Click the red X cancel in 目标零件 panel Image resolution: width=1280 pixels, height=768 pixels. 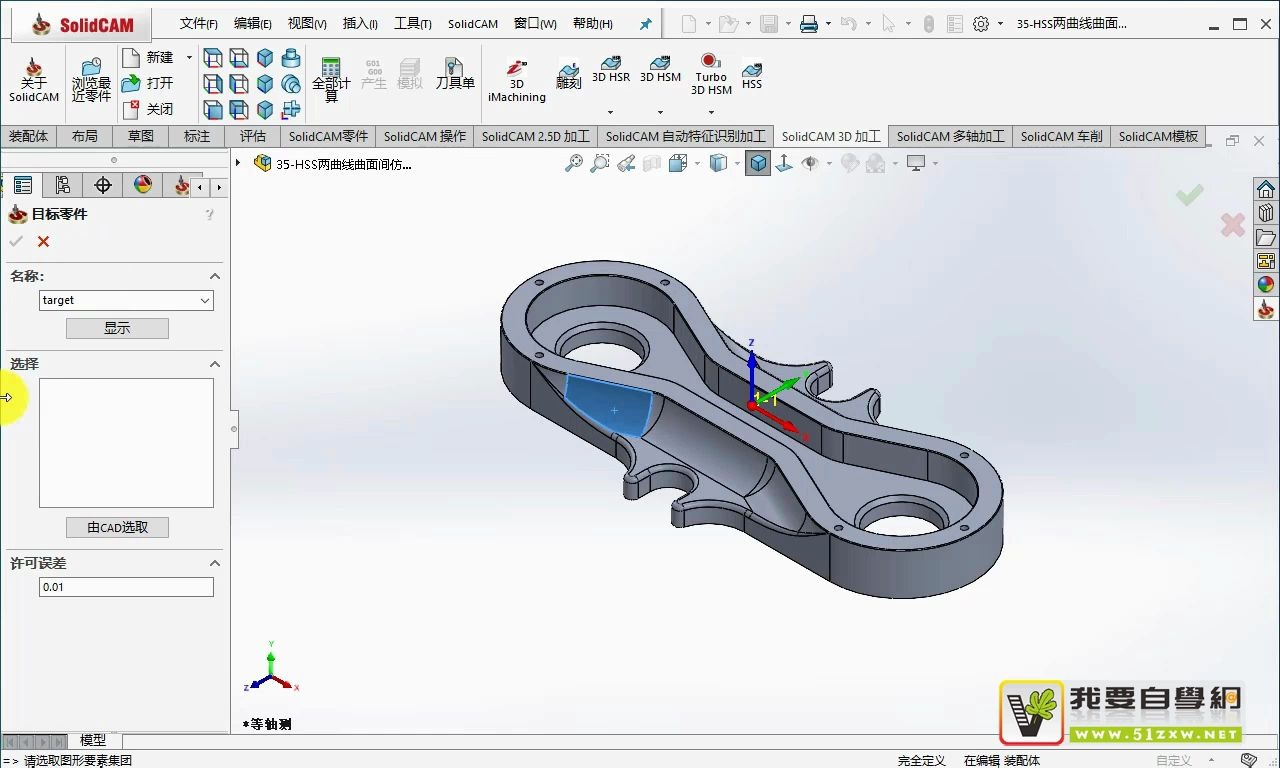pos(43,242)
